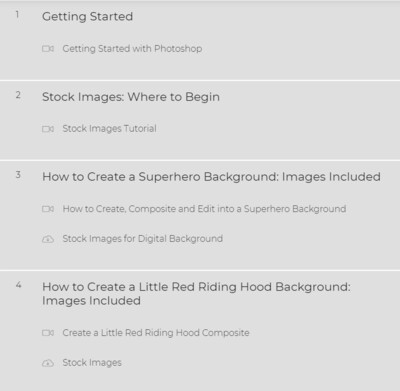Select the Superhero Background section heading
This screenshot has width=400, height=391.
(211, 177)
